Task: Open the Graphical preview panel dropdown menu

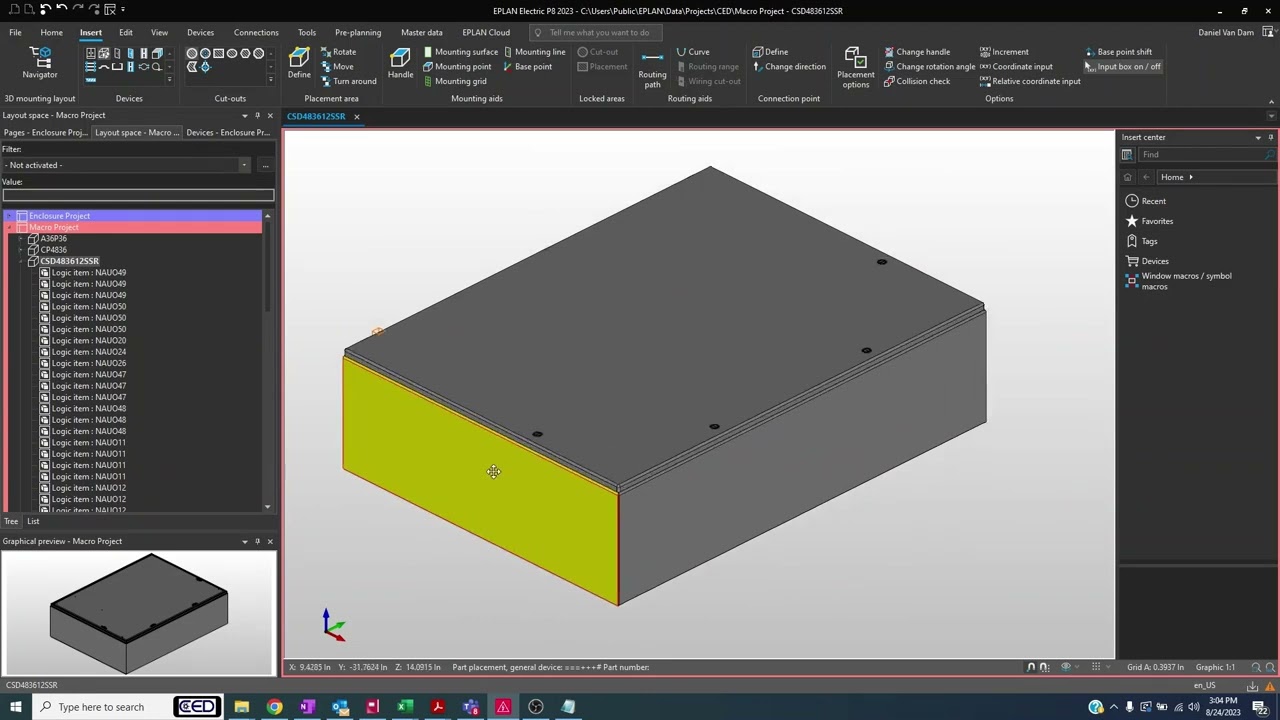Action: coord(245,541)
